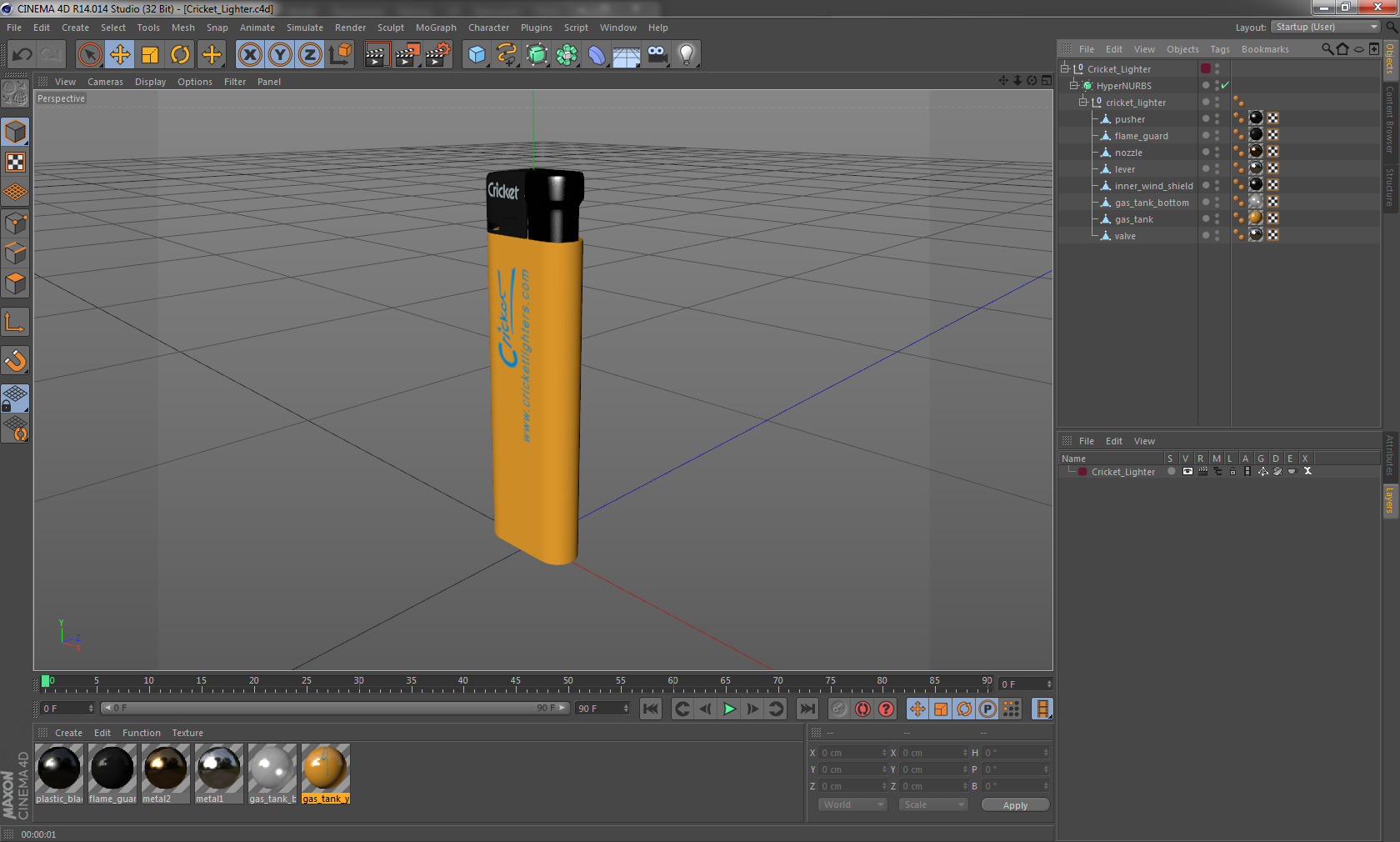Open the Simulate menu
The width and height of the screenshot is (1400, 842).
click(305, 28)
